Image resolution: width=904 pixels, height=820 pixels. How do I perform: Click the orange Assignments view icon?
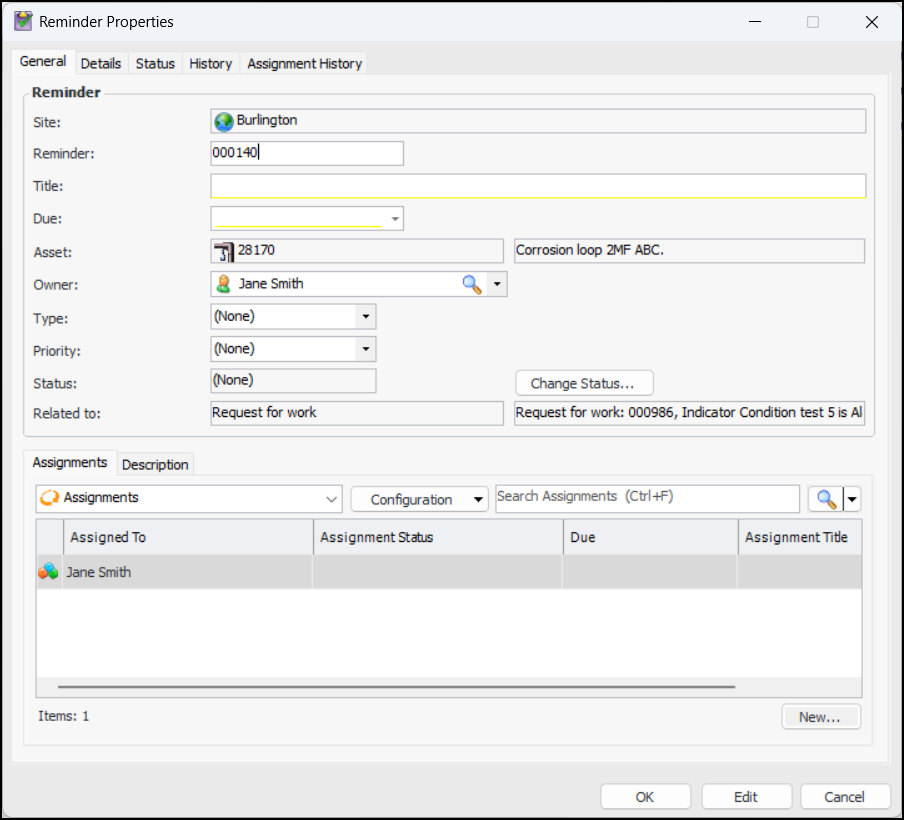click(x=49, y=498)
